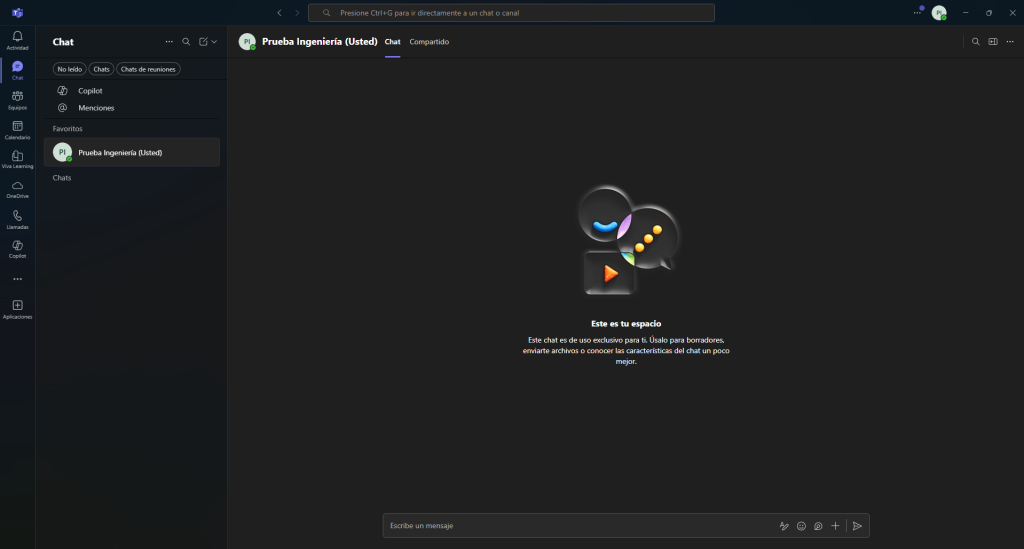The height and width of the screenshot is (549, 1024).
Task: Open the Actividad notifications bell
Action: (x=17, y=38)
